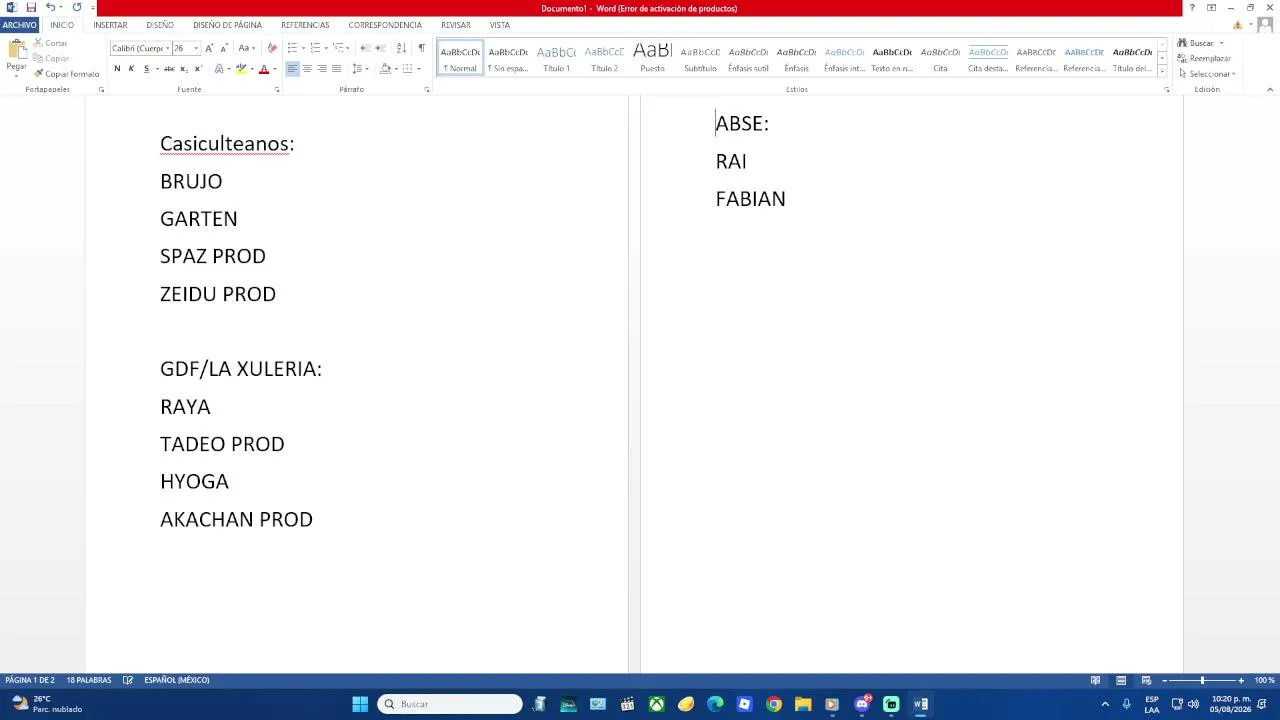The width and height of the screenshot is (1280, 720).
Task: Open the VISTA tab
Action: tap(500, 25)
